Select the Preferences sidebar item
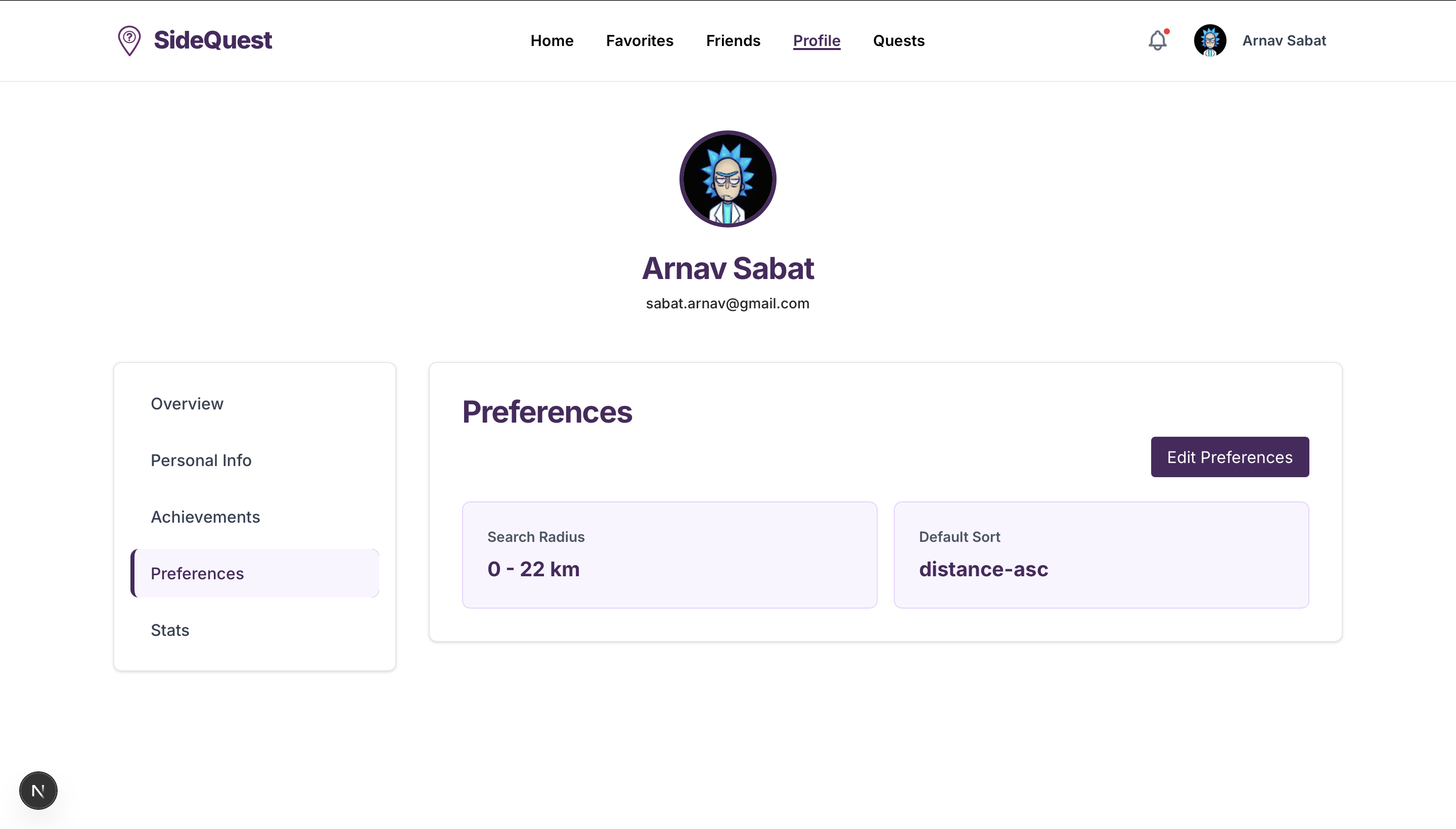The width and height of the screenshot is (1456, 829). pyautogui.click(x=197, y=573)
